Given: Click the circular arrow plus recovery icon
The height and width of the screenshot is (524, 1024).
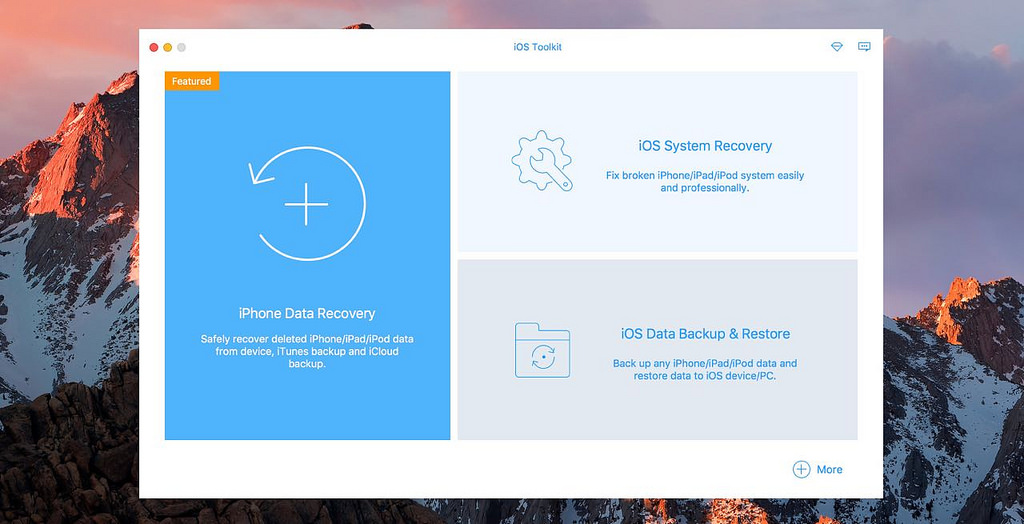Looking at the screenshot, I should tap(307, 204).
